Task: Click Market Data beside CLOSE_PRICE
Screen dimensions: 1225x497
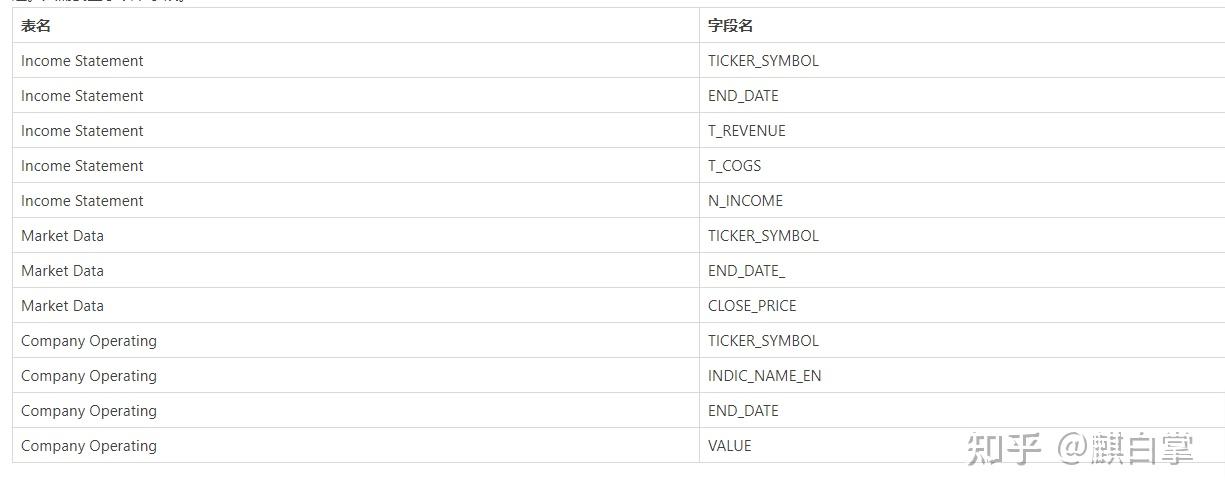Action: coord(62,306)
